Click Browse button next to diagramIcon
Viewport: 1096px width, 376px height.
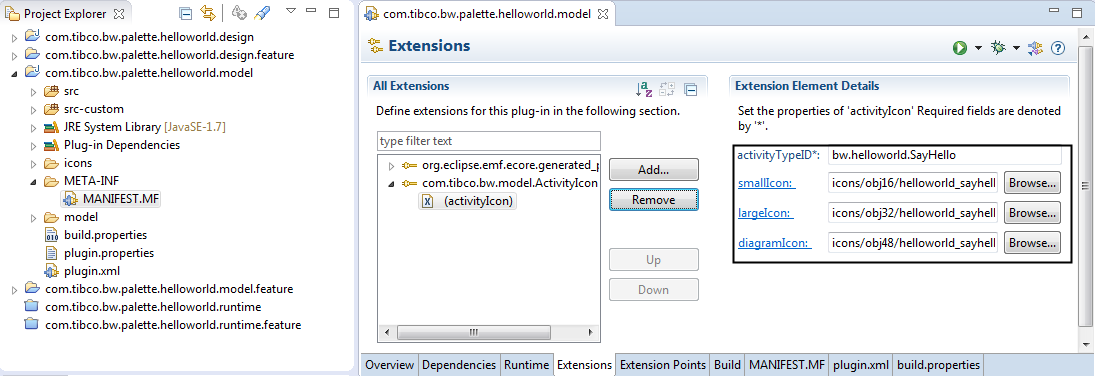[1032, 243]
